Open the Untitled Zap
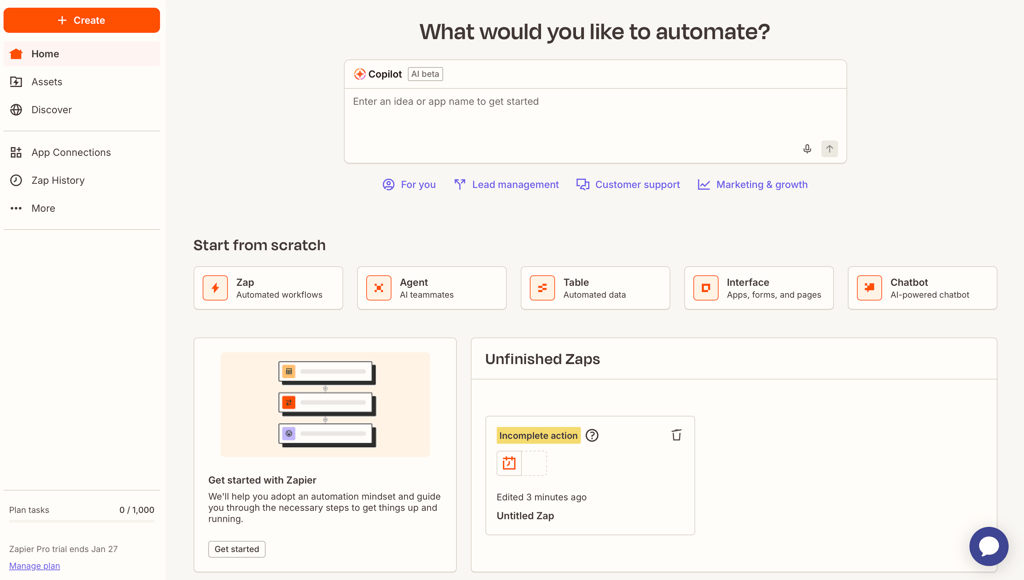This screenshot has height=580, width=1024. click(525, 516)
